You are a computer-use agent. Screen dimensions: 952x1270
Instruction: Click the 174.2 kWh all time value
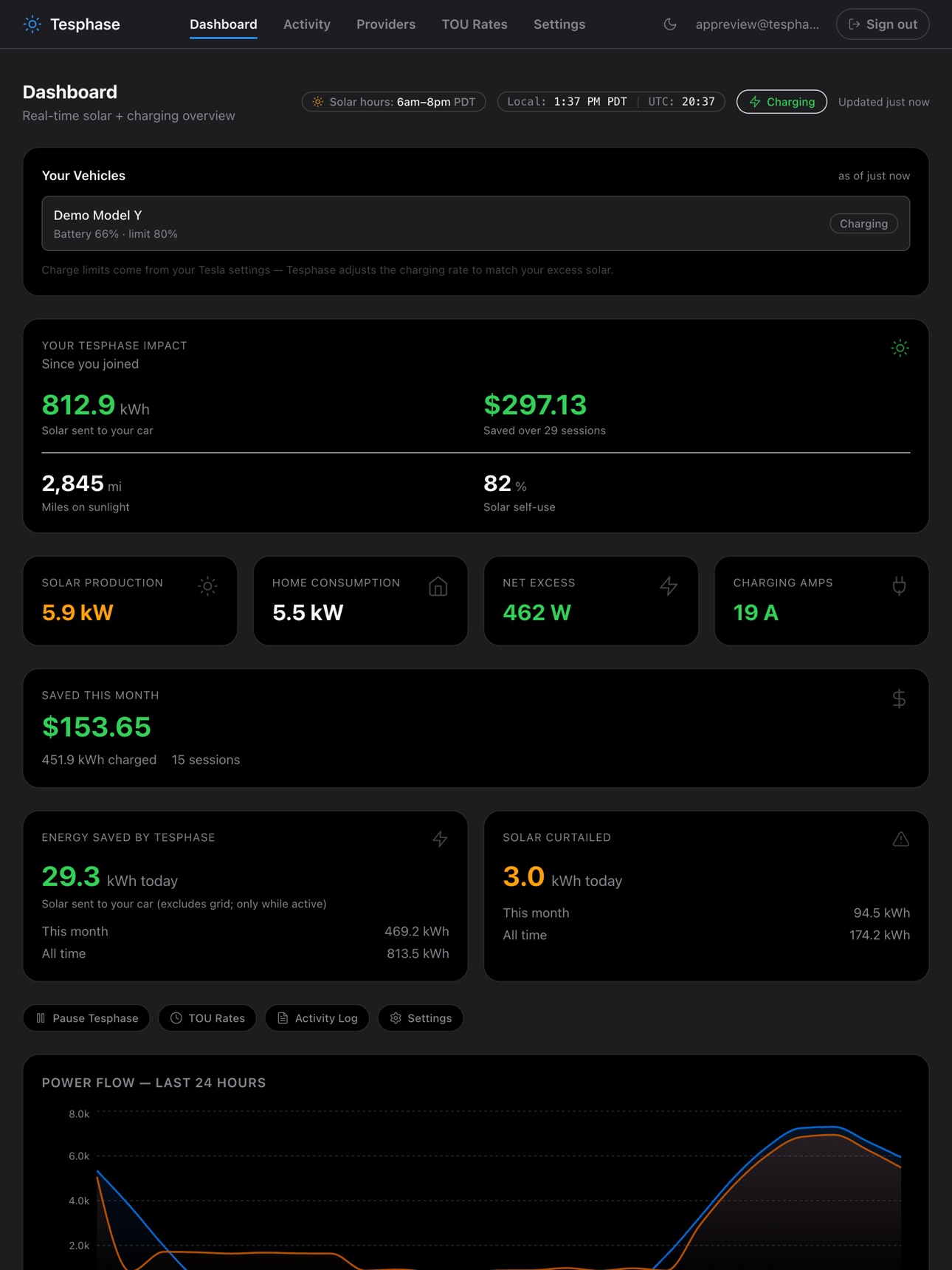tap(879, 936)
